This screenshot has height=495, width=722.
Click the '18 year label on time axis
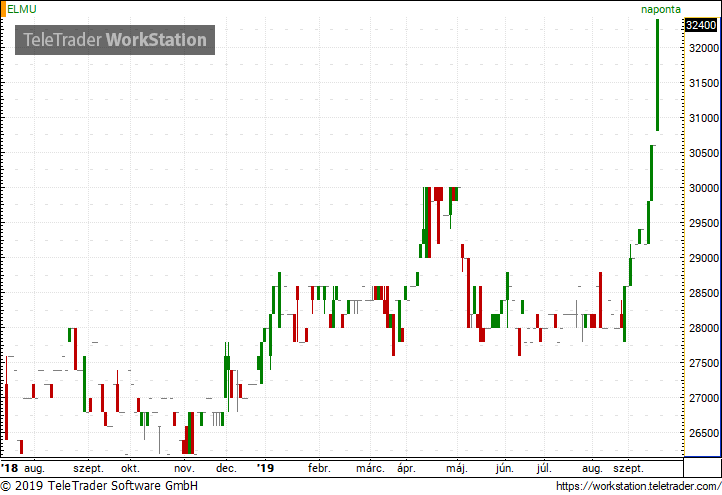click(x=10, y=468)
